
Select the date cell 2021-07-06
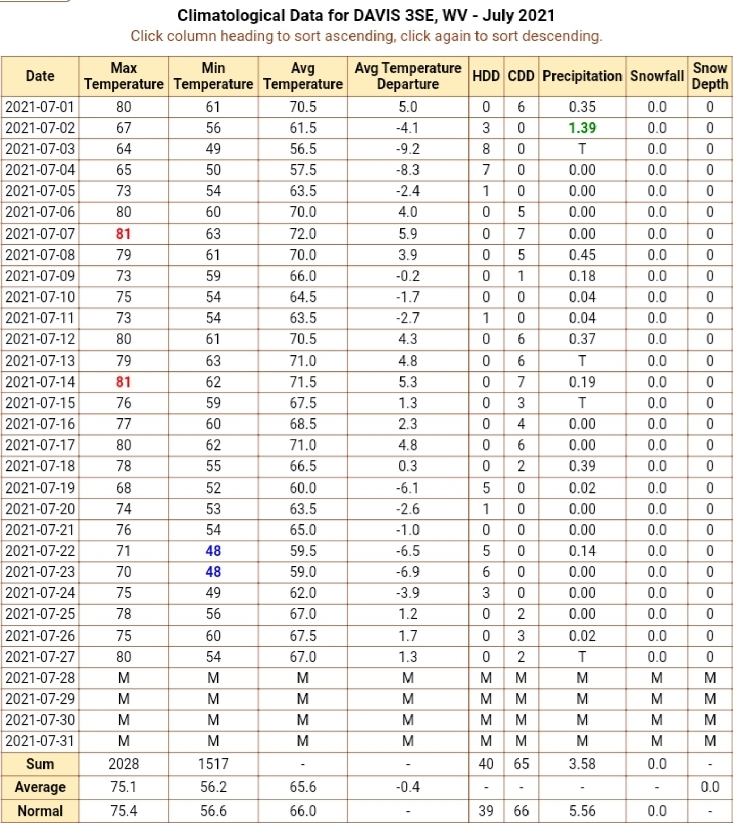tap(40, 212)
